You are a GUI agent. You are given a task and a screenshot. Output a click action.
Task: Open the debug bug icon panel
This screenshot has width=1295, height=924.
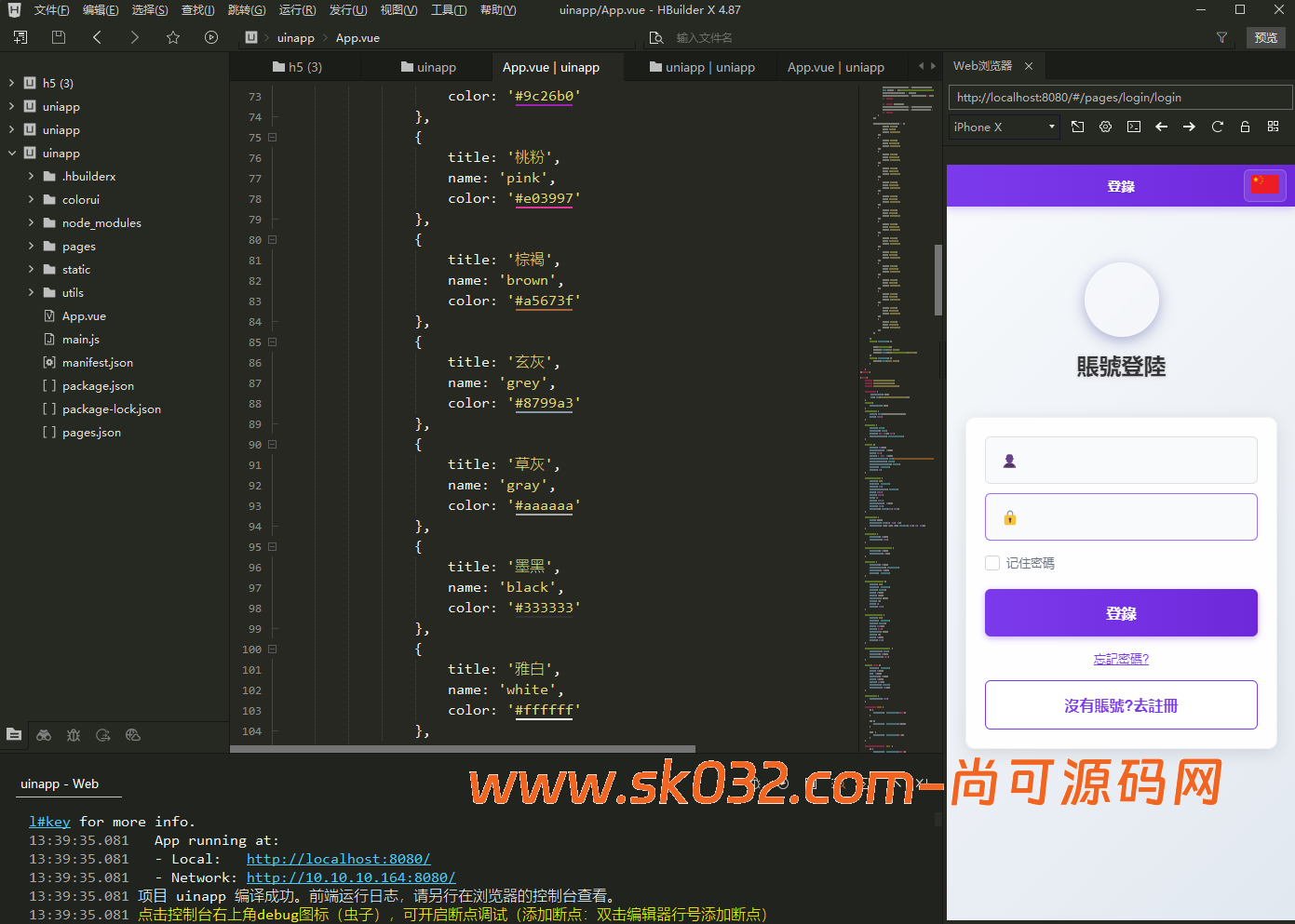tap(74, 735)
